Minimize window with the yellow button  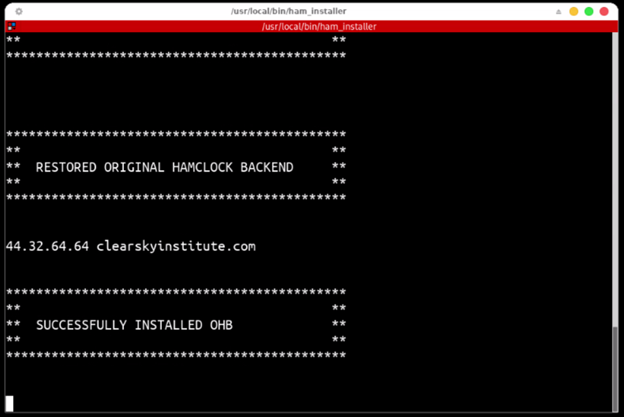[573, 11]
